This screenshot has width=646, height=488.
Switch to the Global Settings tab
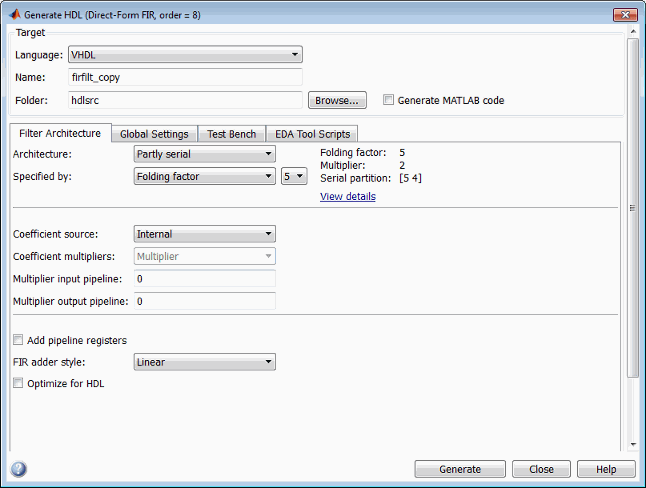pos(154,134)
